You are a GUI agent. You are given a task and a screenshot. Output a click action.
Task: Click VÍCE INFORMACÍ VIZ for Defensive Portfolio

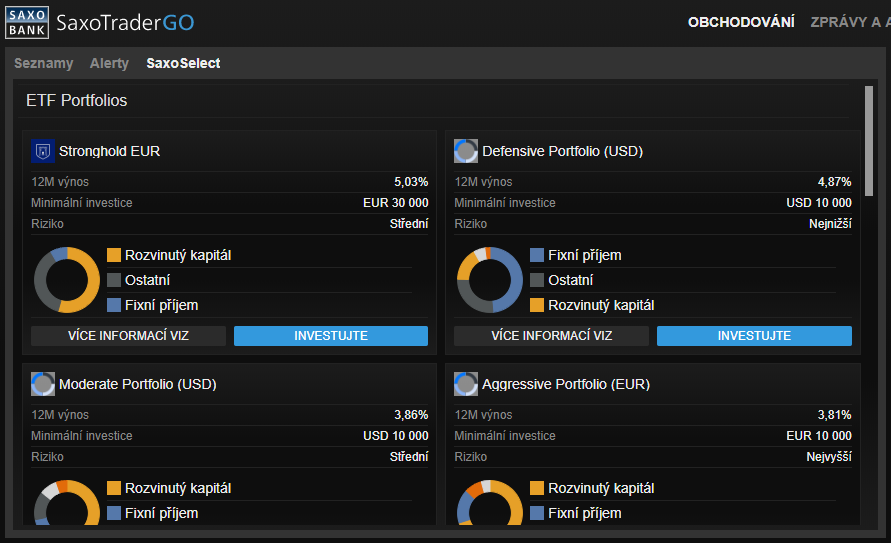551,336
